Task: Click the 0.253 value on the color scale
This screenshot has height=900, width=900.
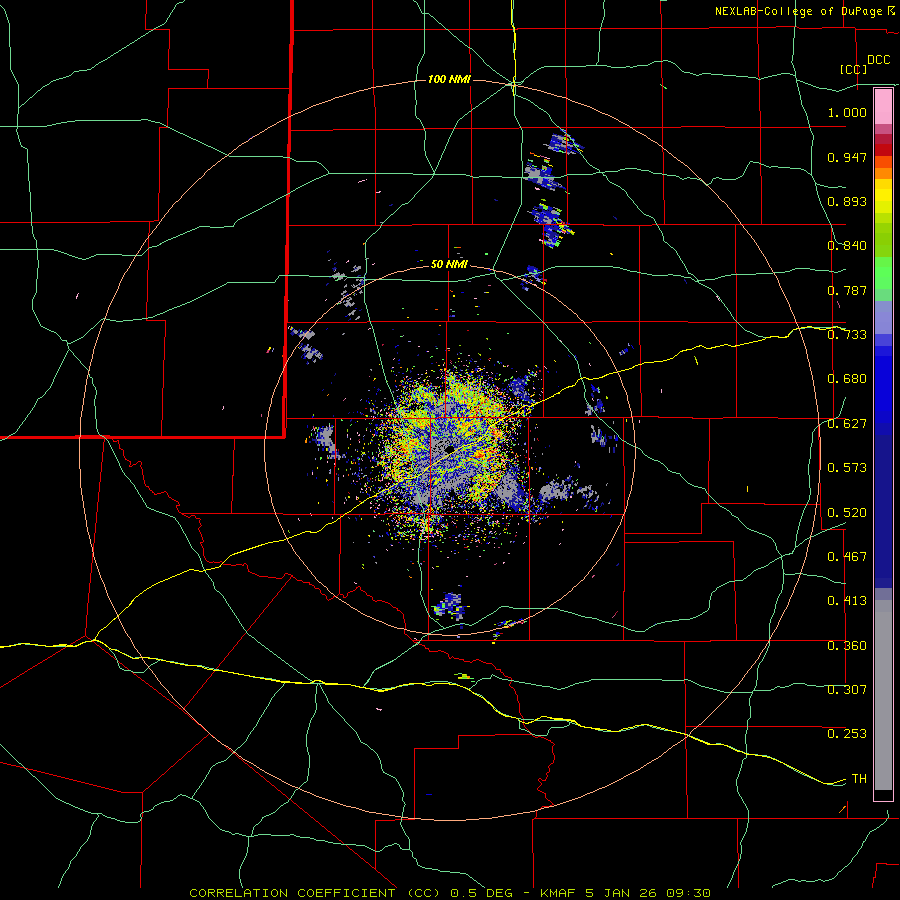Action: click(847, 734)
